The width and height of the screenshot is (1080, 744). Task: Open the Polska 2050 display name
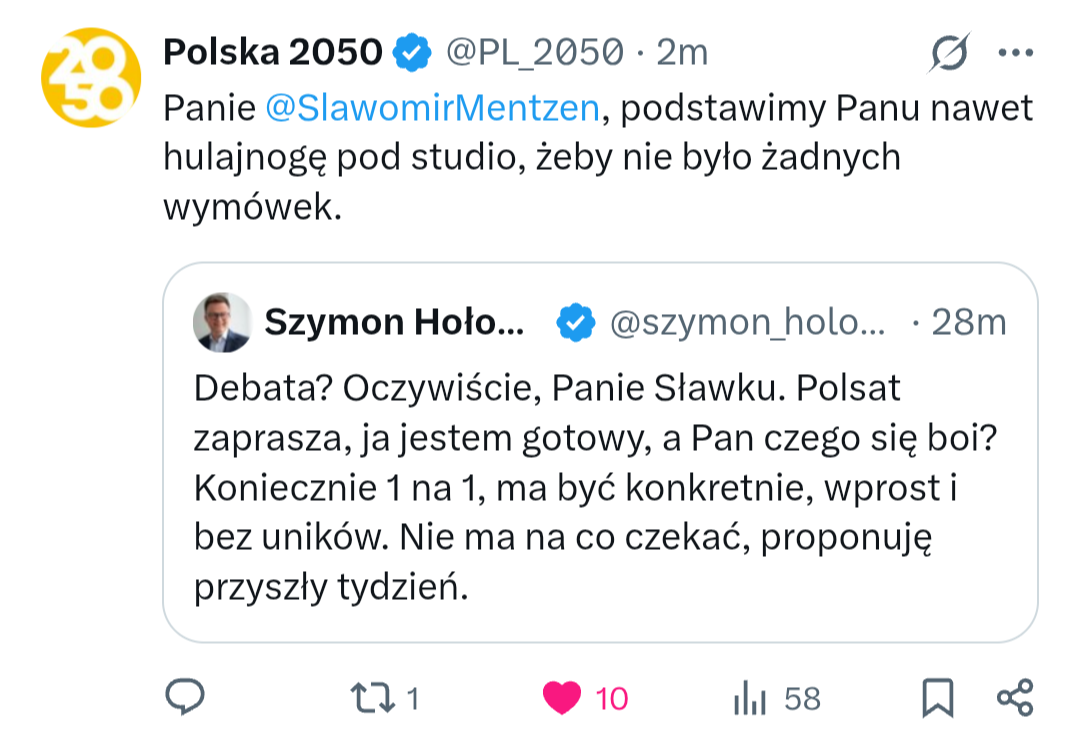(x=272, y=52)
